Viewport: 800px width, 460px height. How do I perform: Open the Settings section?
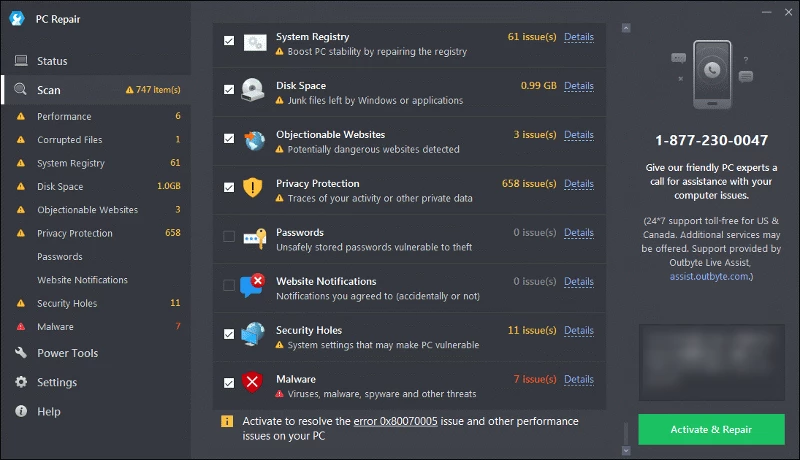pyautogui.click(x=96, y=382)
